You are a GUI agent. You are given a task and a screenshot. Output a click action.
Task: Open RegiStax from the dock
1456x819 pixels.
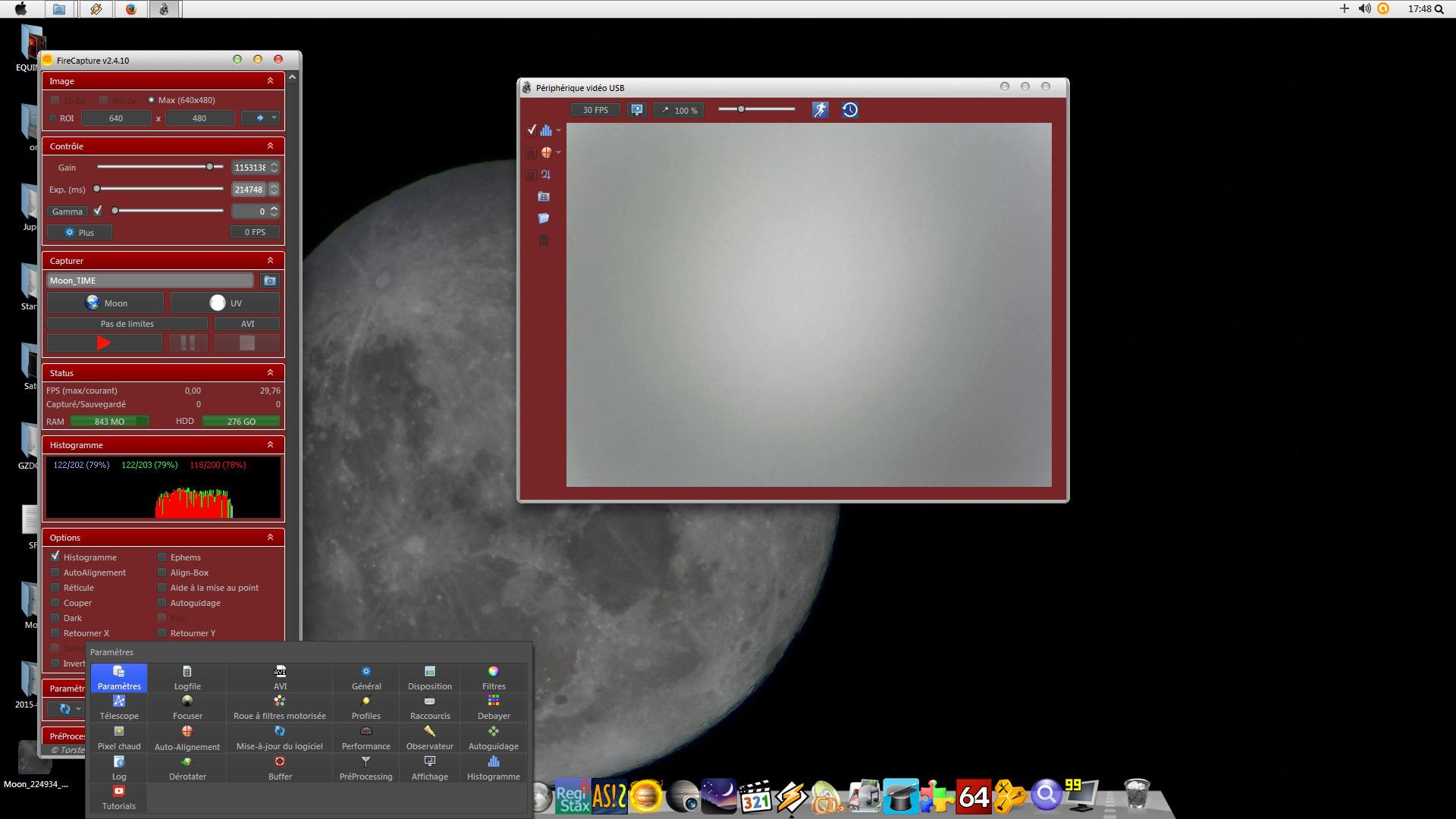pos(573,797)
